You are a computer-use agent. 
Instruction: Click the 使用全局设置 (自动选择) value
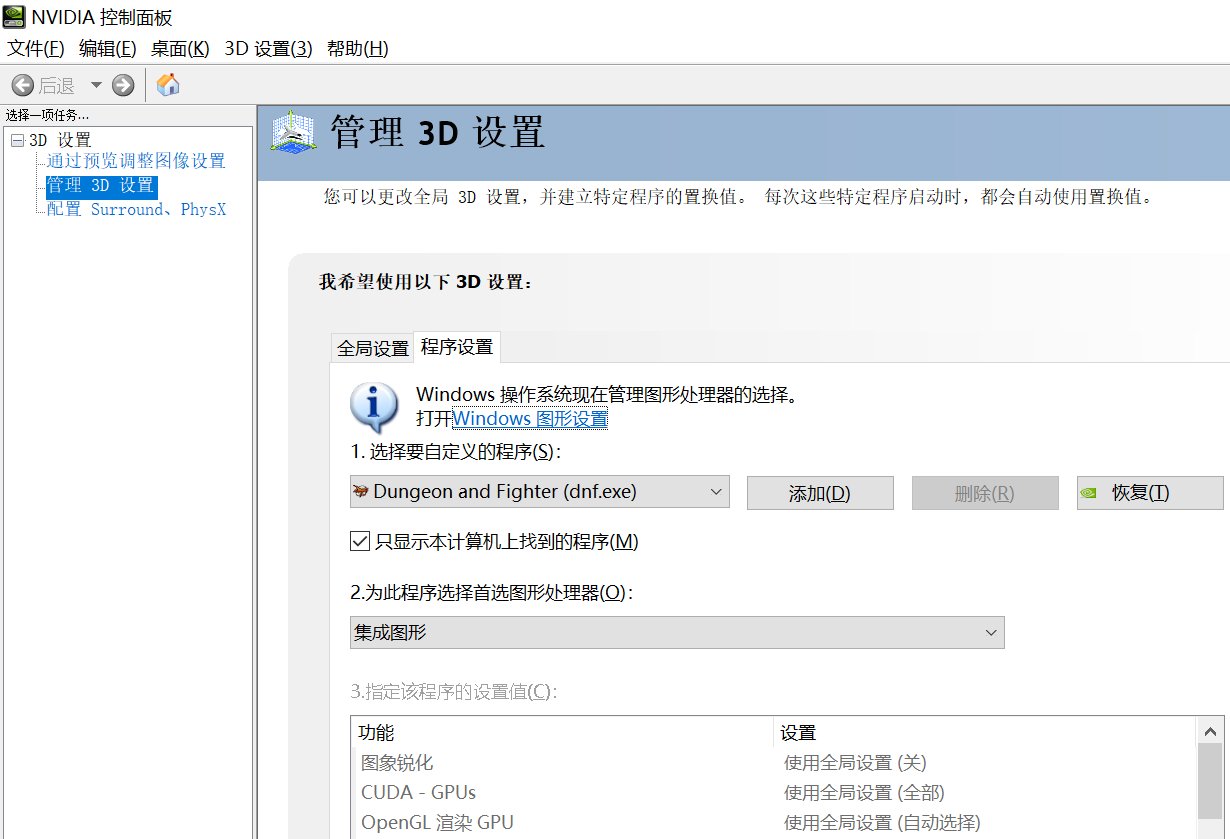(882, 823)
